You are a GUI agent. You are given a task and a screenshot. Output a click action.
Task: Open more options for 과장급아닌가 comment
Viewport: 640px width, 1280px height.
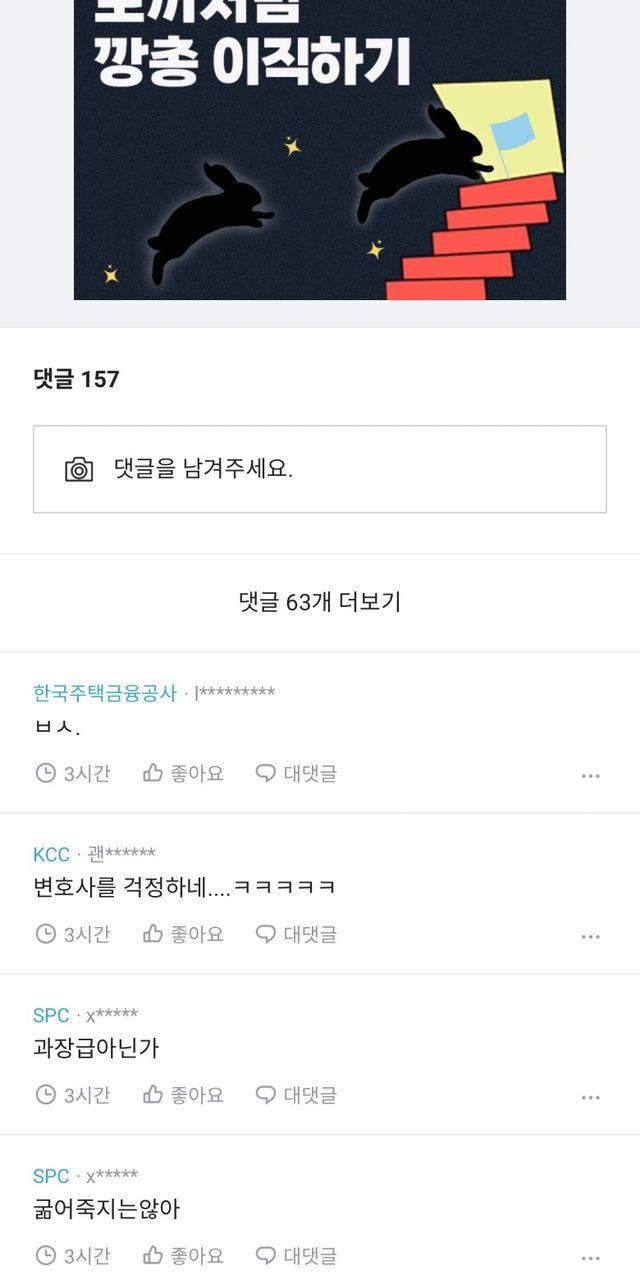point(591,1097)
